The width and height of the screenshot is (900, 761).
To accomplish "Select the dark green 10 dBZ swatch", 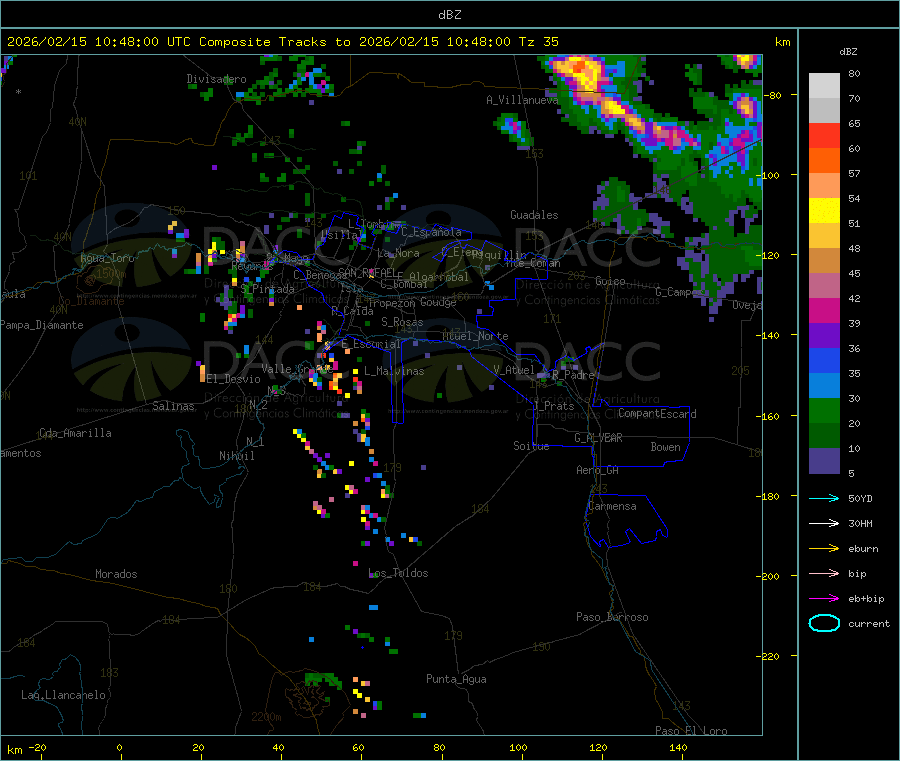I will [x=824, y=436].
